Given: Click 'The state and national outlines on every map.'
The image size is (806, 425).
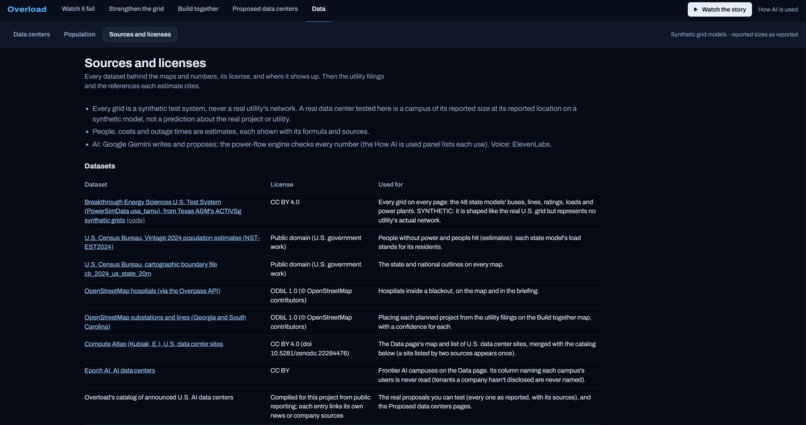Looking at the screenshot, I should [x=441, y=264].
